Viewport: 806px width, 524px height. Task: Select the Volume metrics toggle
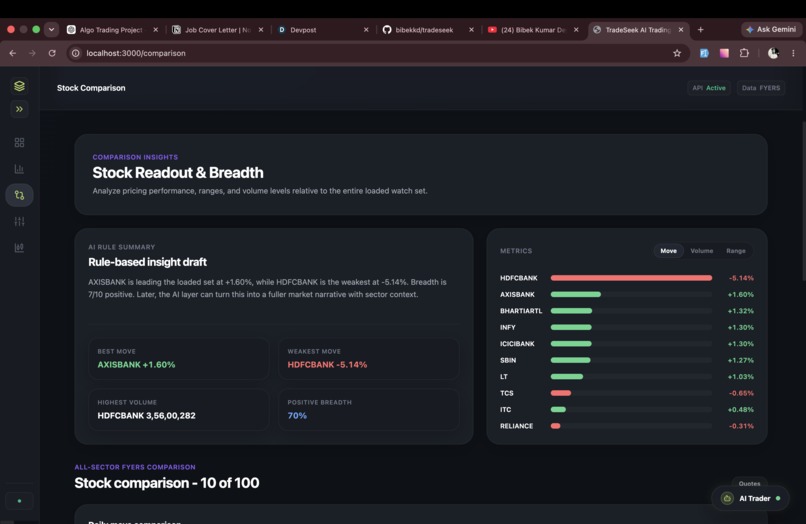click(701, 251)
